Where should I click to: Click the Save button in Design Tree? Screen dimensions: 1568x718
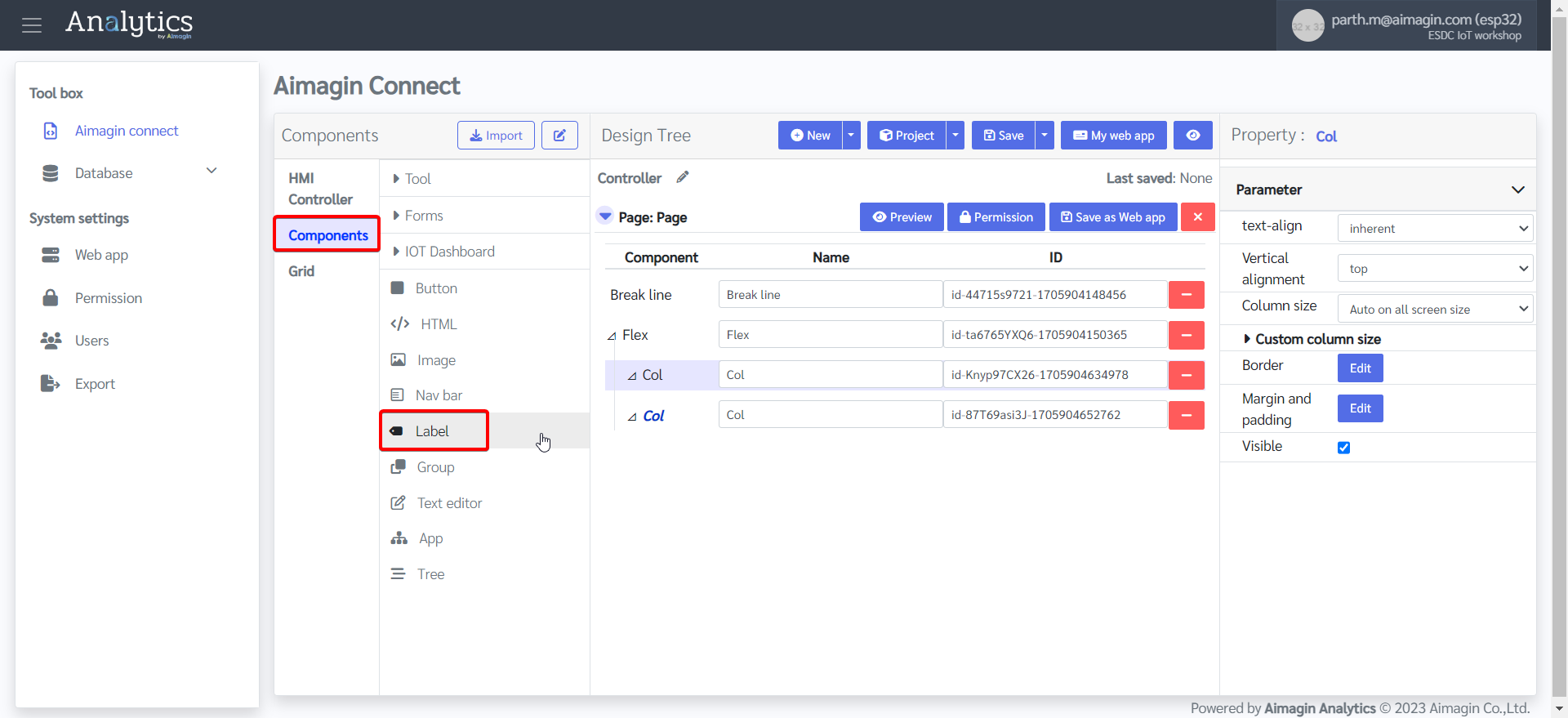(1004, 136)
